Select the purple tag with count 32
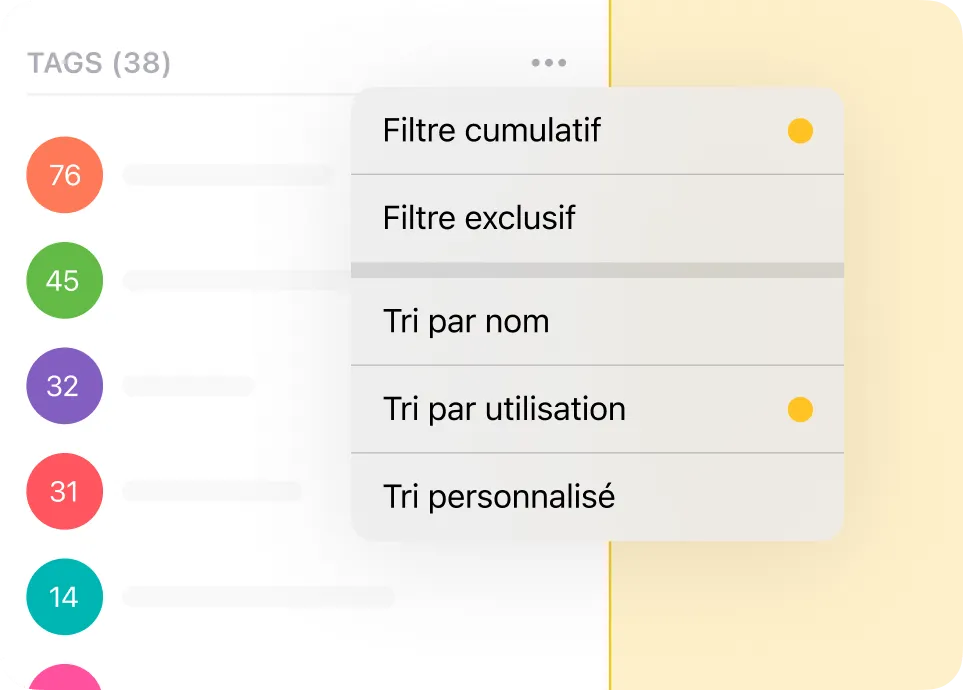This screenshot has height=690, width=963. coord(64,386)
